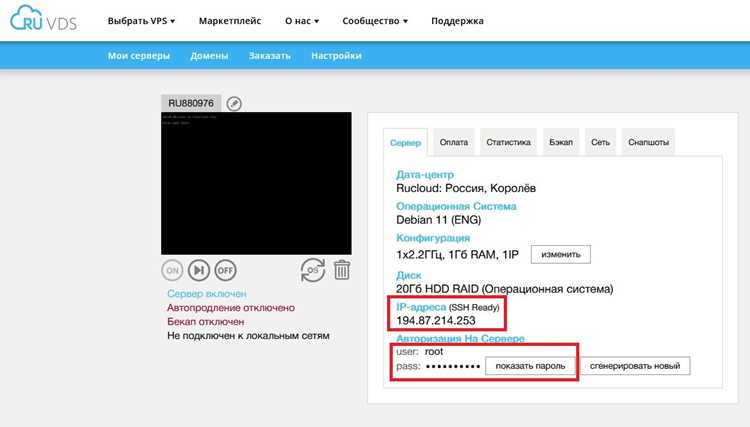Click Не подключен к локальным сетям text
The width and height of the screenshot is (750, 427).
pos(248,336)
